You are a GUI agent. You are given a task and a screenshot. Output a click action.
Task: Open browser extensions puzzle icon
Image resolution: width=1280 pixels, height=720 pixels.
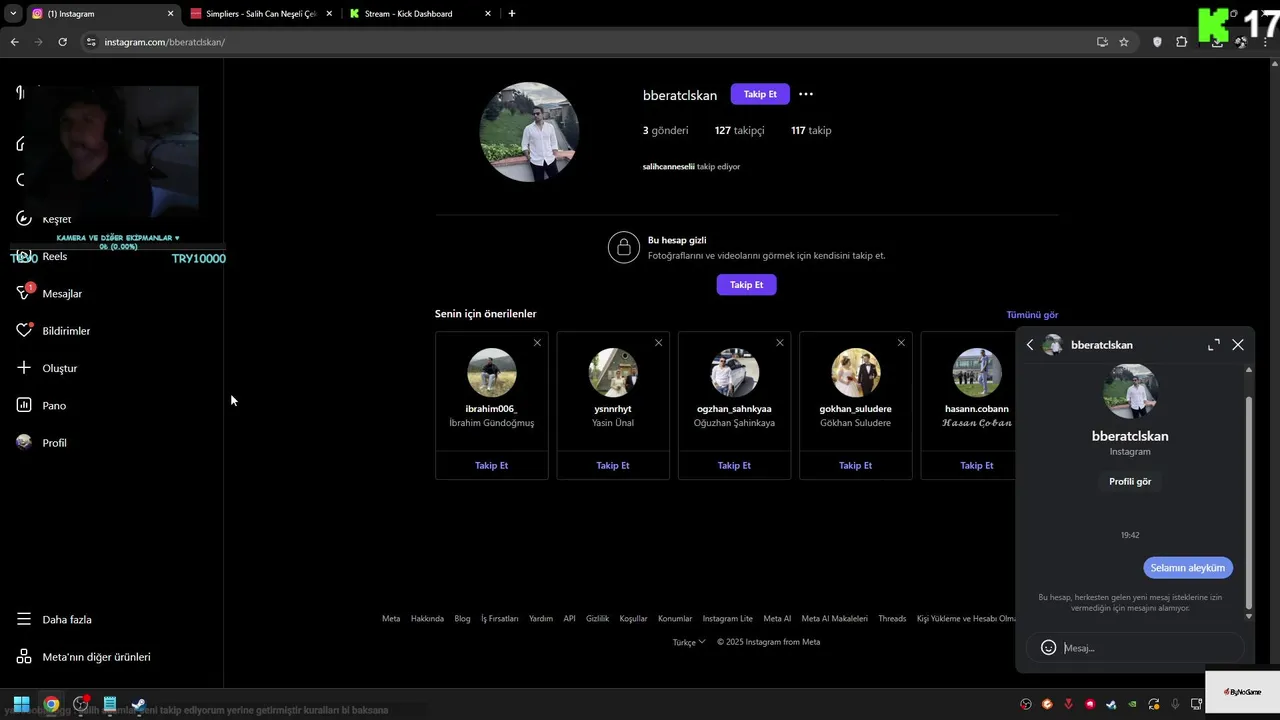1182,42
